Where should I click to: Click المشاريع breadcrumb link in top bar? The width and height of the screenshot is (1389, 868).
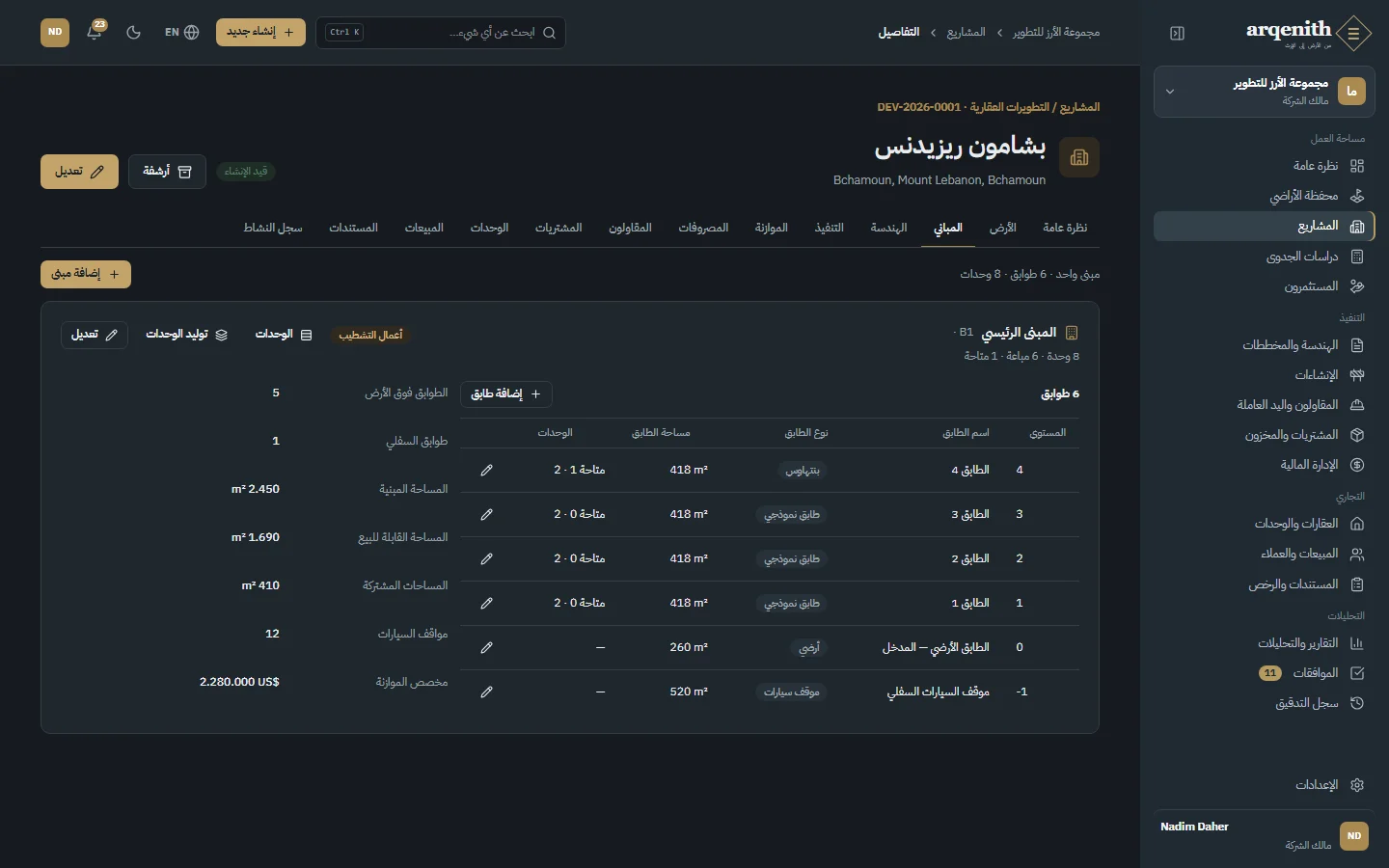966,33
